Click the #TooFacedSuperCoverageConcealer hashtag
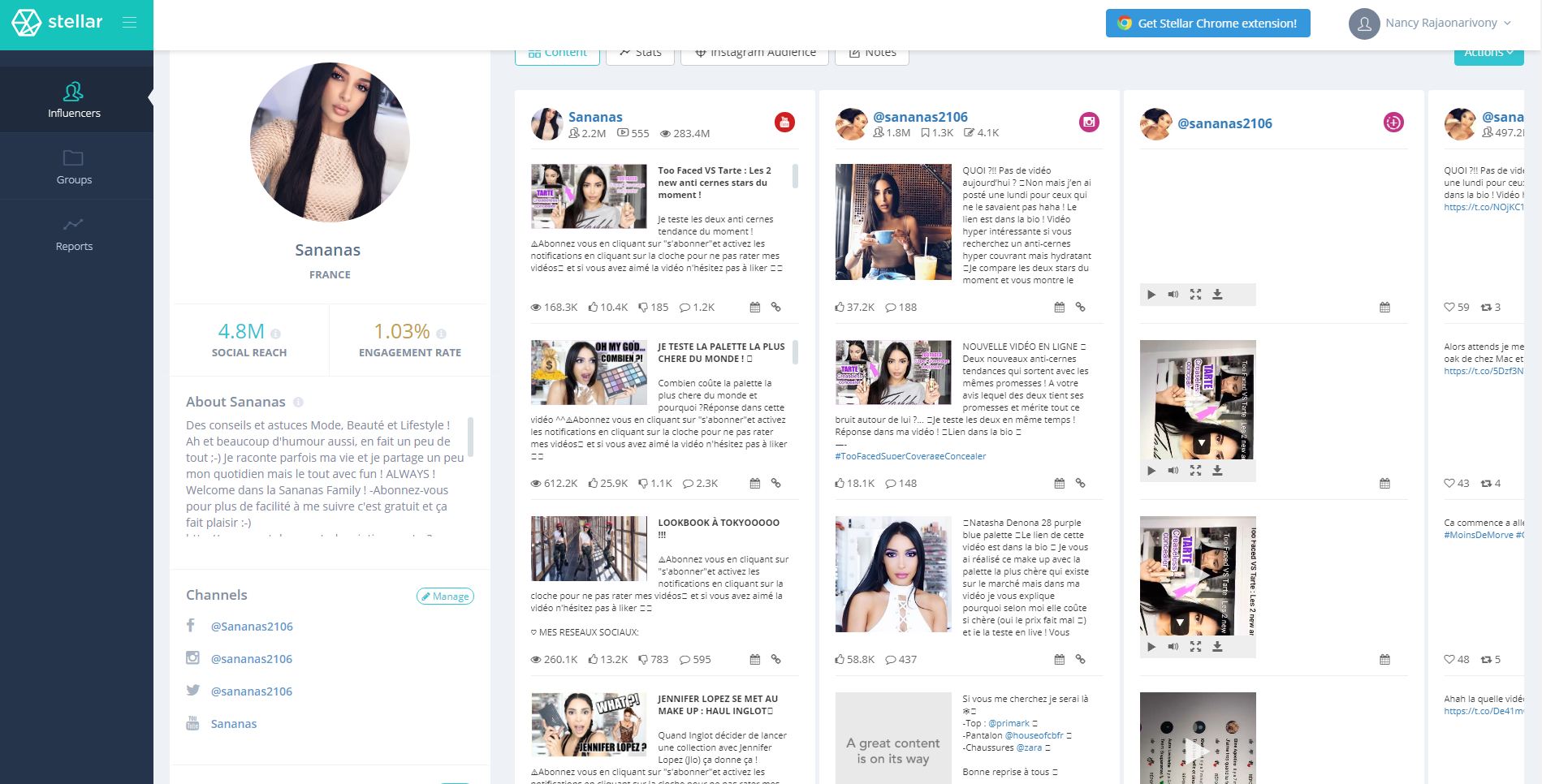Viewport: 1542px width, 784px height. click(x=910, y=456)
